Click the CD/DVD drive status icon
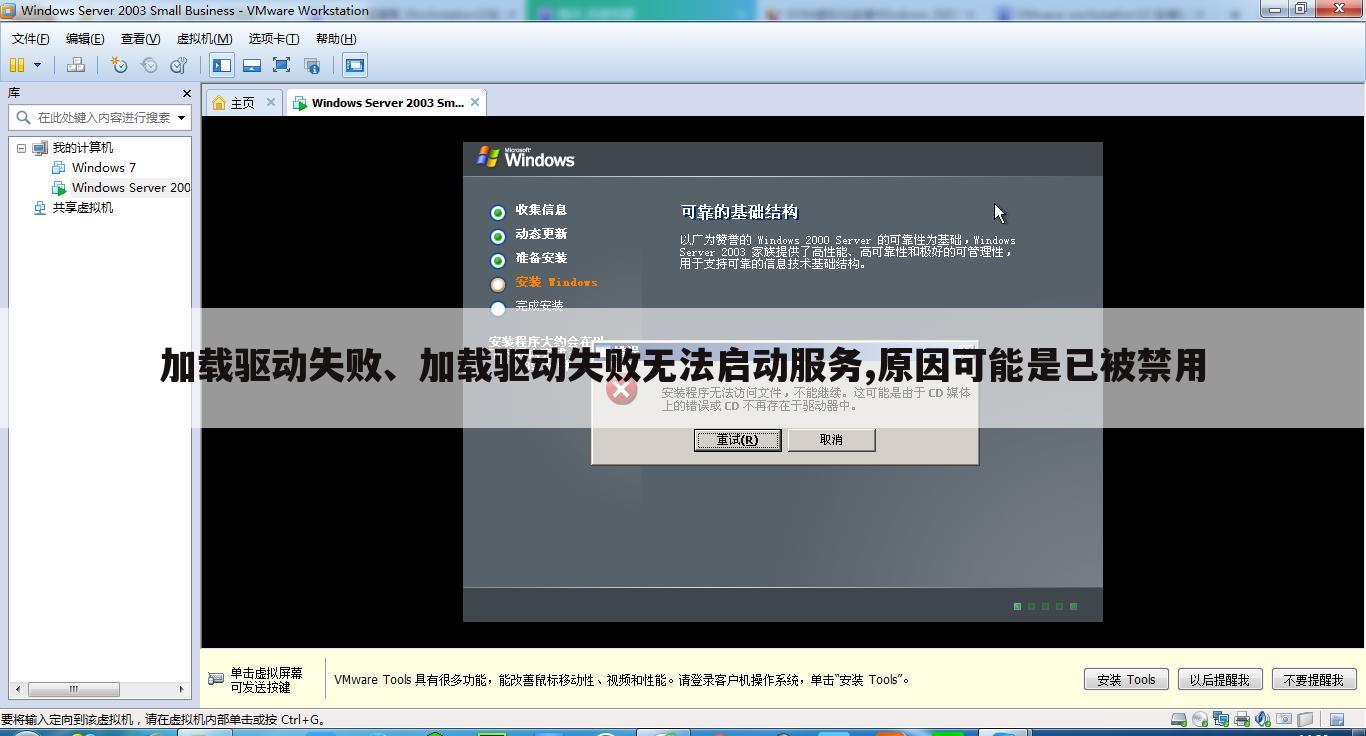 [x=1200, y=719]
